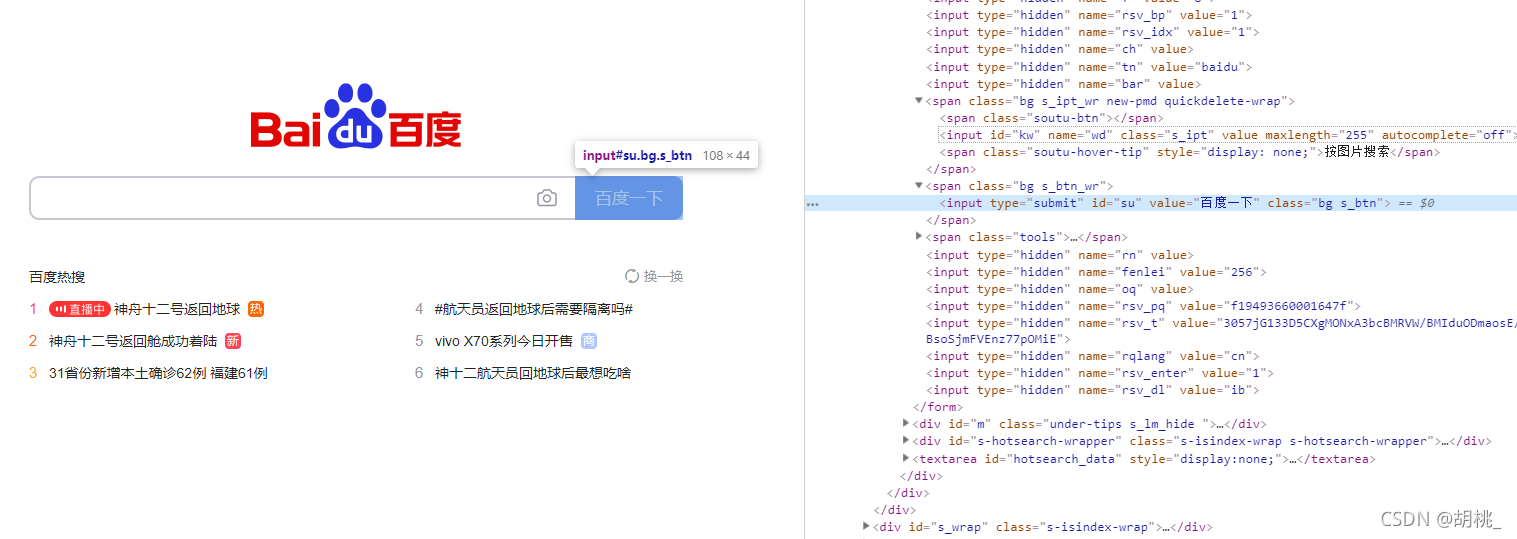
Task: Refresh hot searches via 换一换
Action: 654,276
